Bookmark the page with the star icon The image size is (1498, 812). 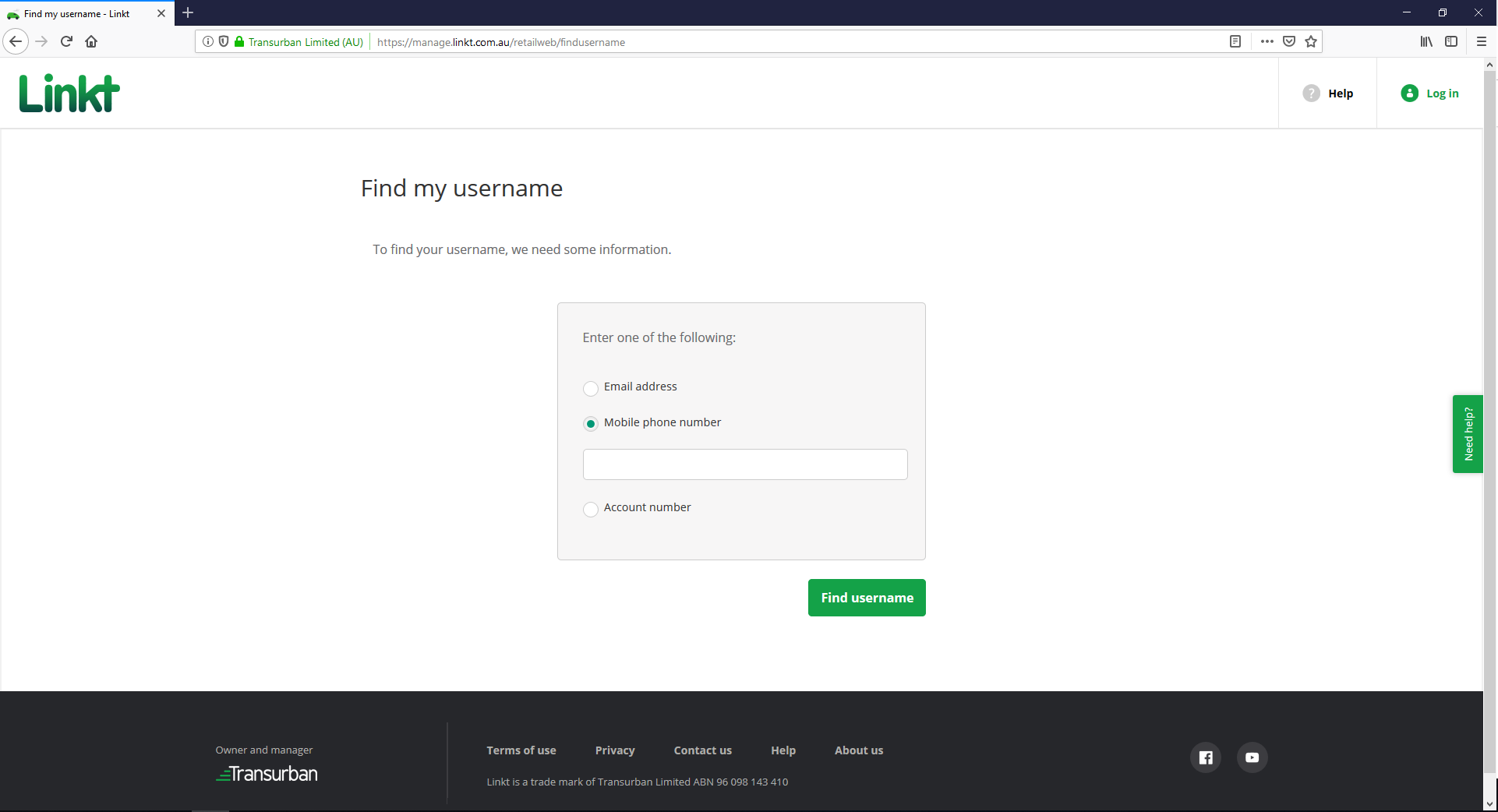1311,41
